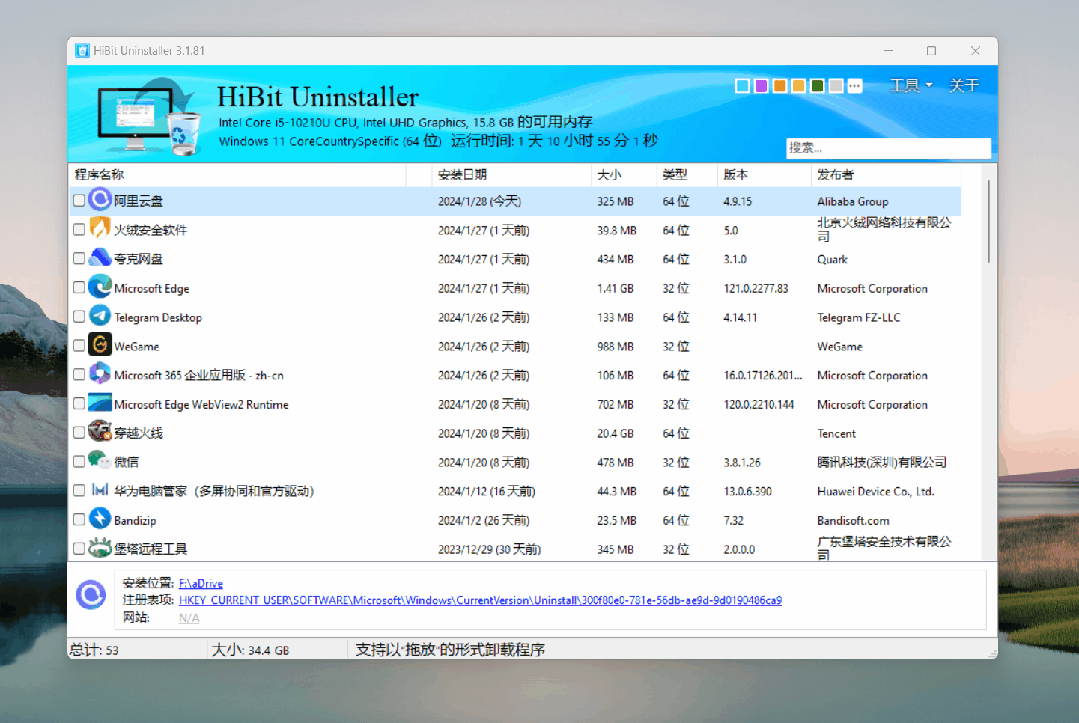Click the 微信 WeChat icon
The width and height of the screenshot is (1079, 723).
[100, 462]
